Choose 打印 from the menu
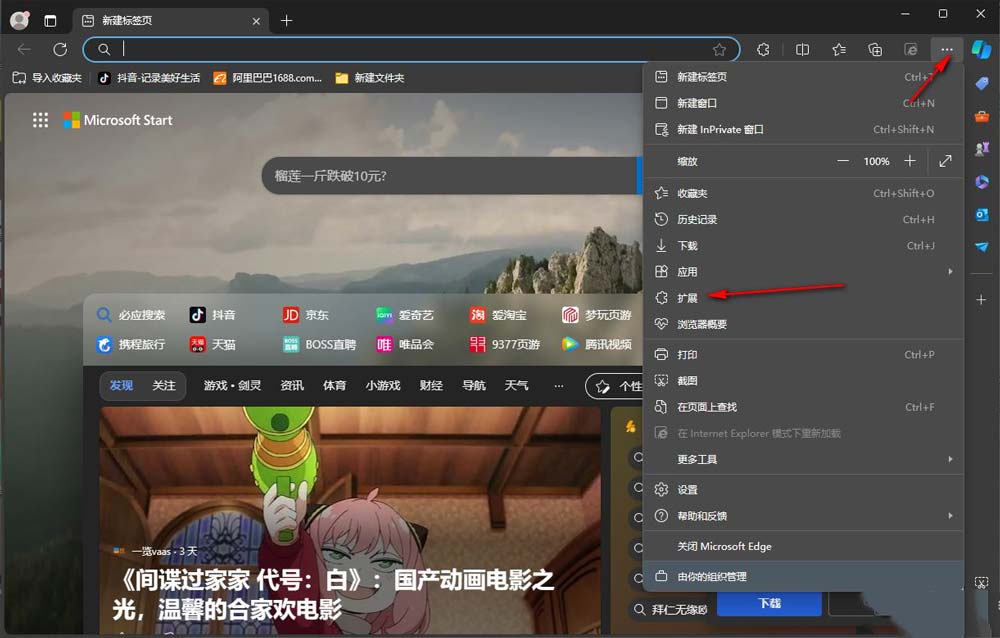Screen dimensions: 1000x638 pyautogui.click(x=802, y=354)
